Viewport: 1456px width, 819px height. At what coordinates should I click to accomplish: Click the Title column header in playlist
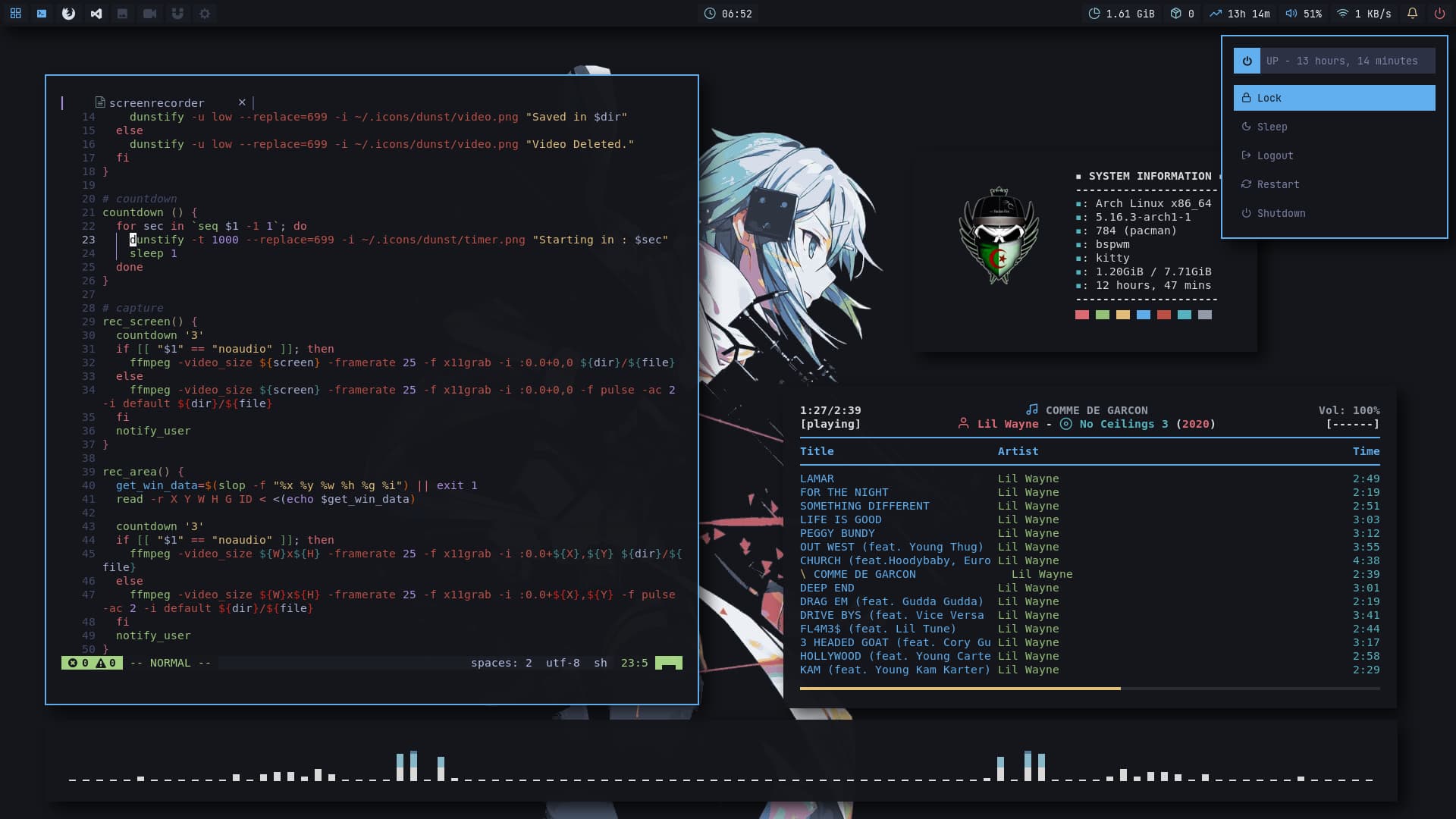point(817,451)
